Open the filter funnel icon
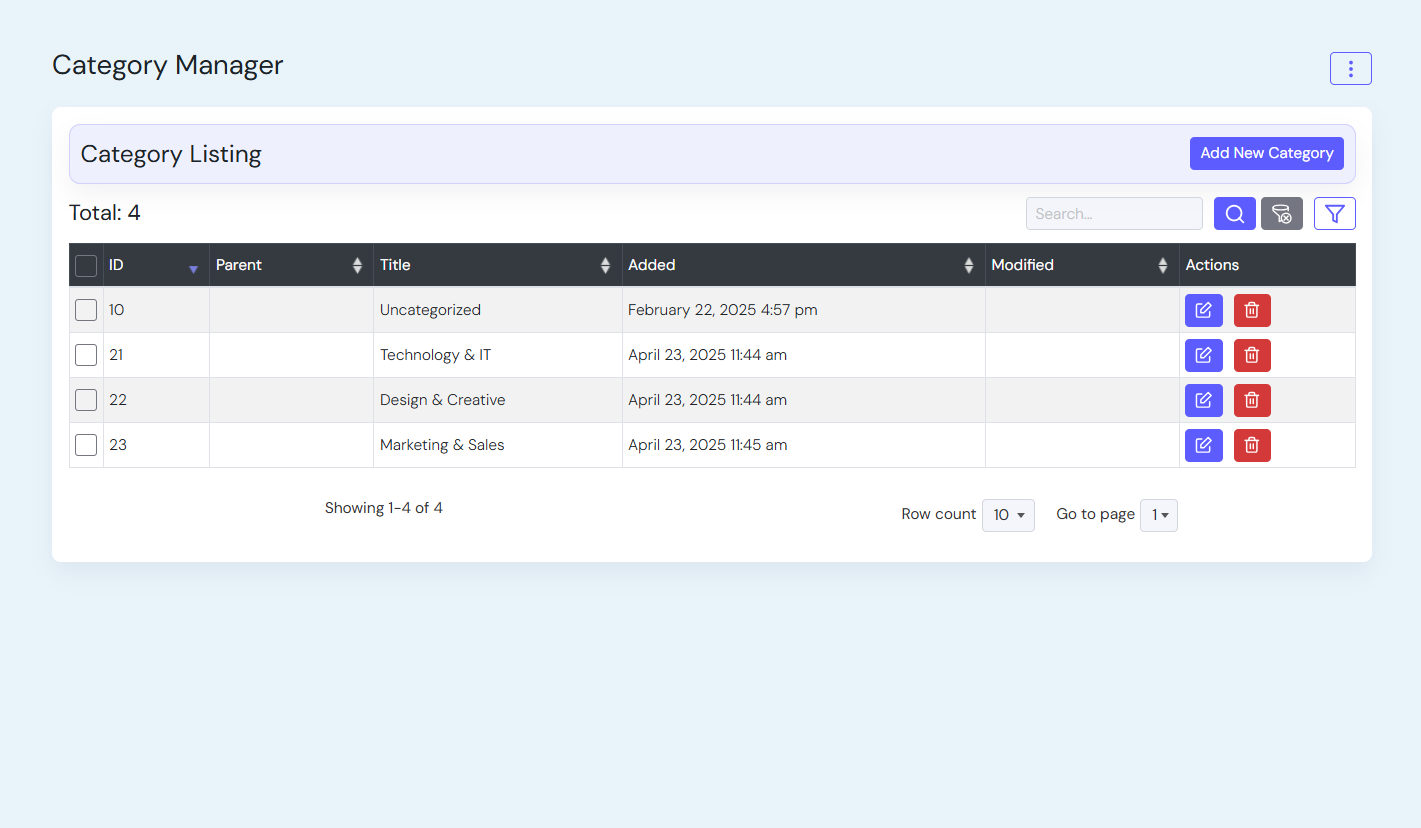 point(1334,214)
